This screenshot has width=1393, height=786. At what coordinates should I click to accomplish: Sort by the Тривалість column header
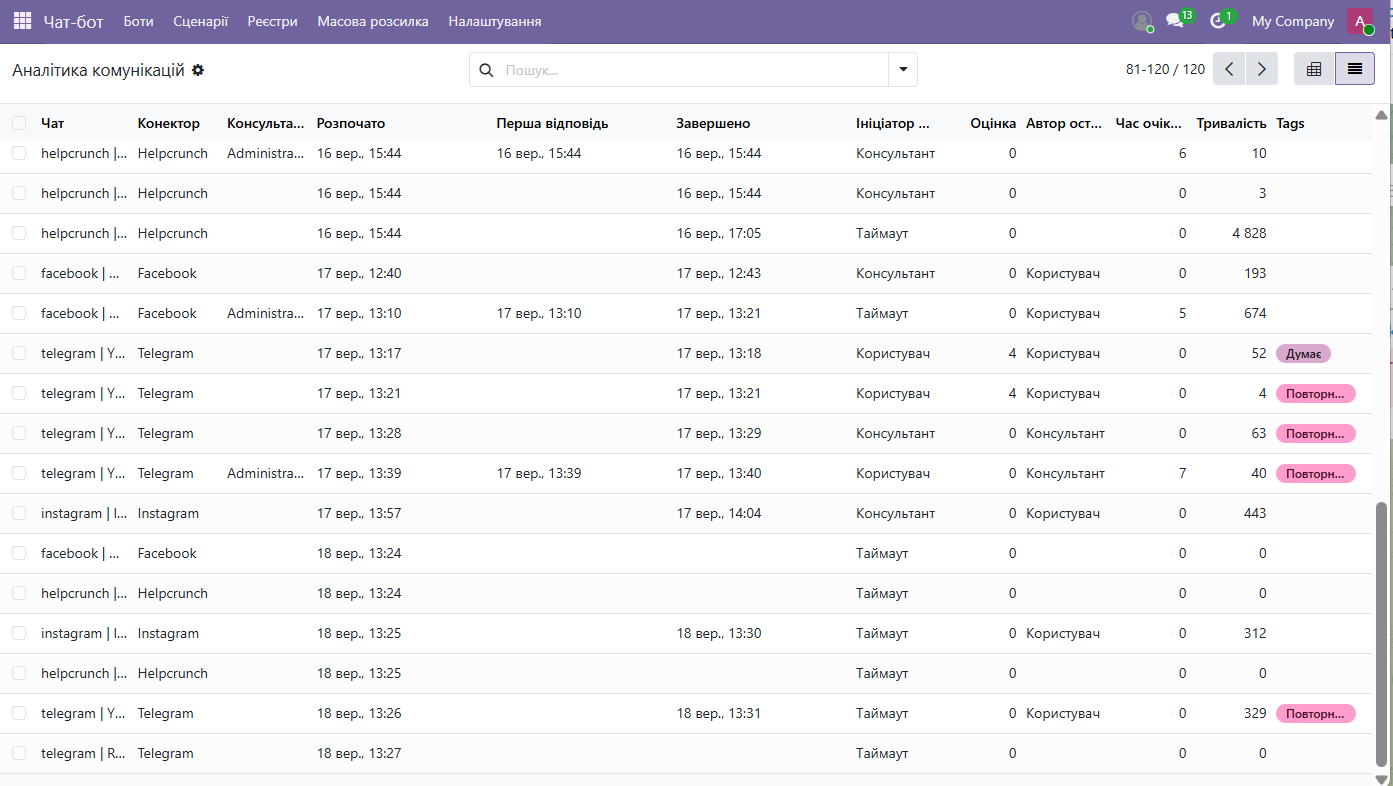tap(1231, 123)
